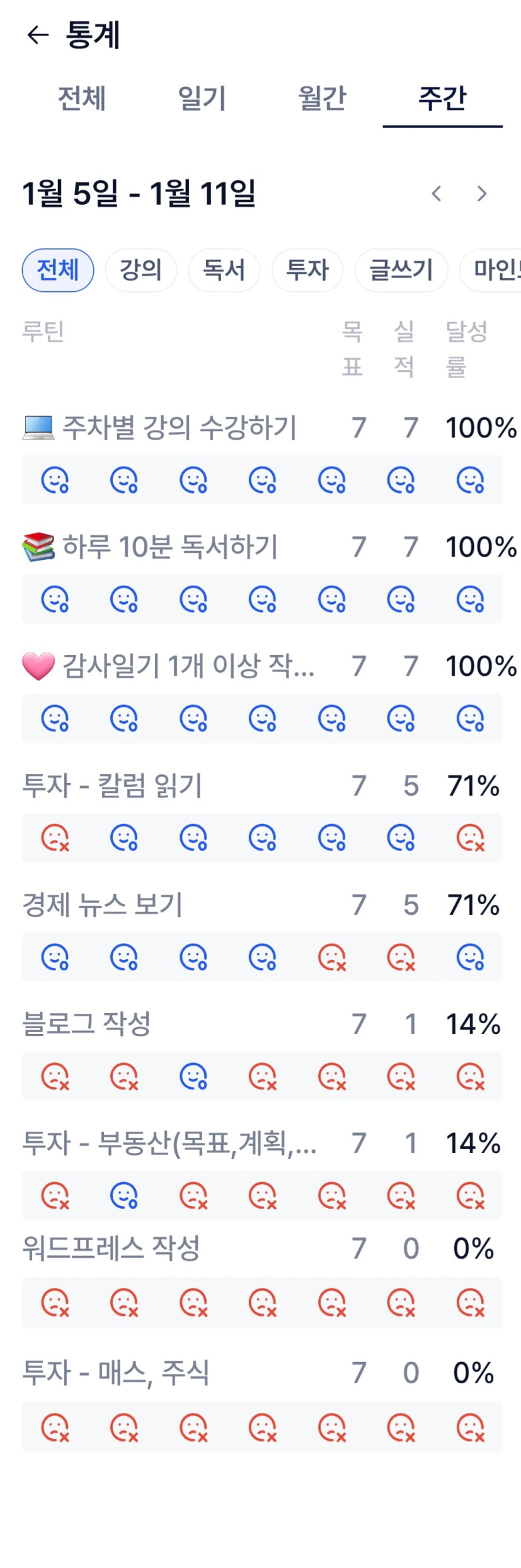Tap the pink heart icon of 감사일기 routine
This screenshot has width=521, height=1568.
point(38,666)
